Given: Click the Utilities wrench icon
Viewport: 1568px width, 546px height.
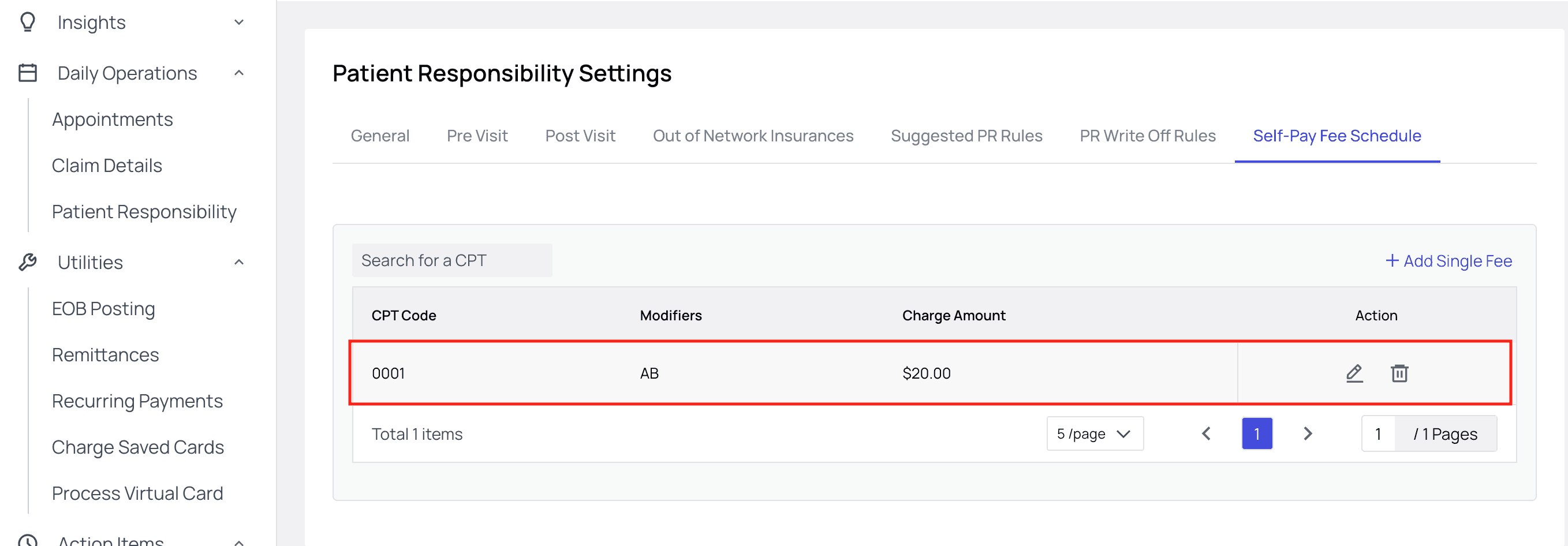Looking at the screenshot, I should coord(27,263).
